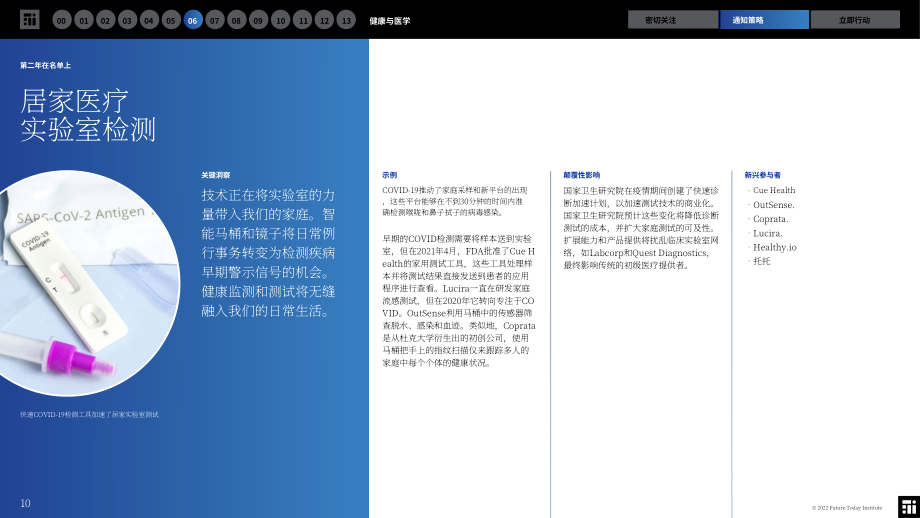The image size is (920, 518).
Task: Select the 立即行动 button
Action: [855, 19]
